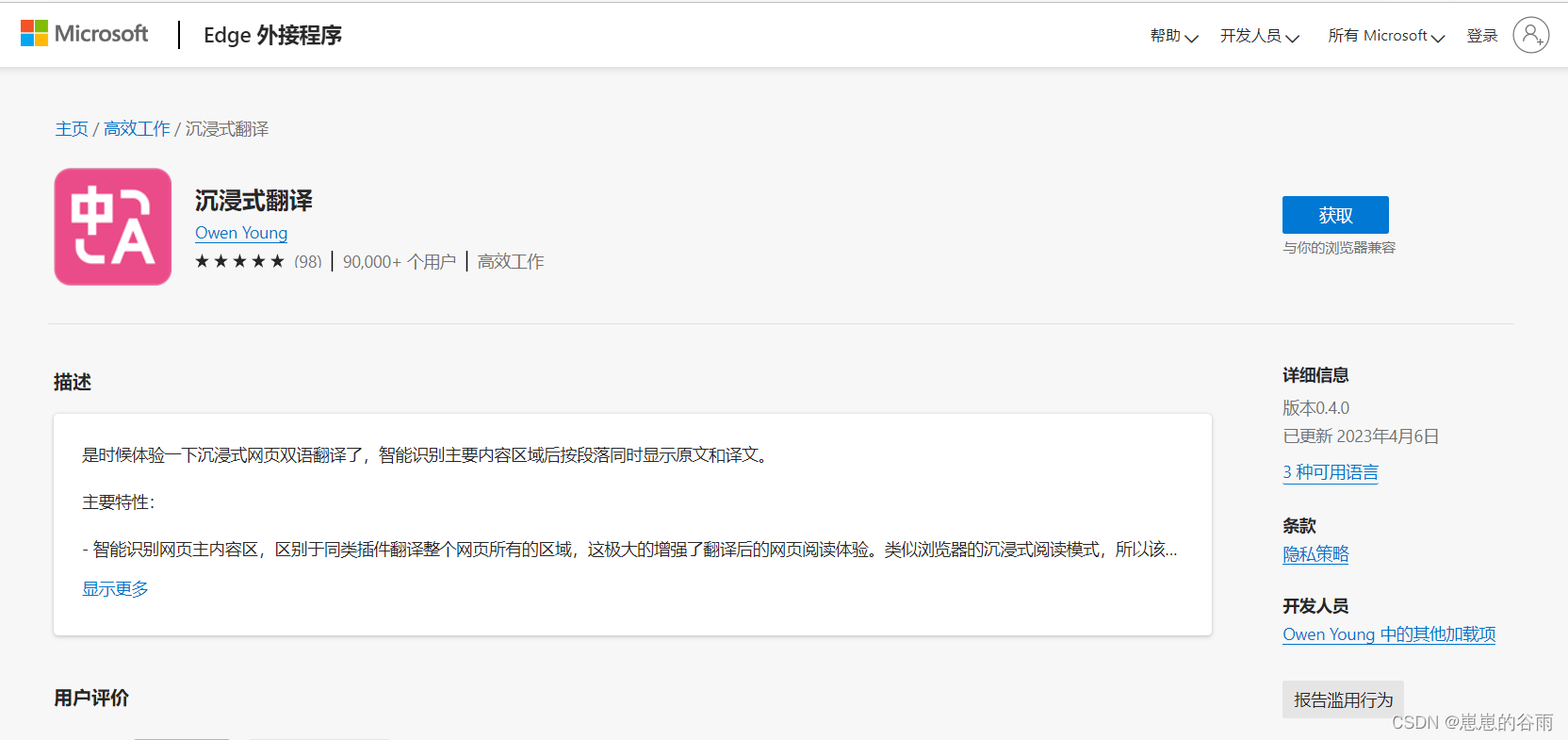The width and height of the screenshot is (1568, 740).
Task: Click the 沉浸式翻译 extension icon
Action: click(x=113, y=226)
